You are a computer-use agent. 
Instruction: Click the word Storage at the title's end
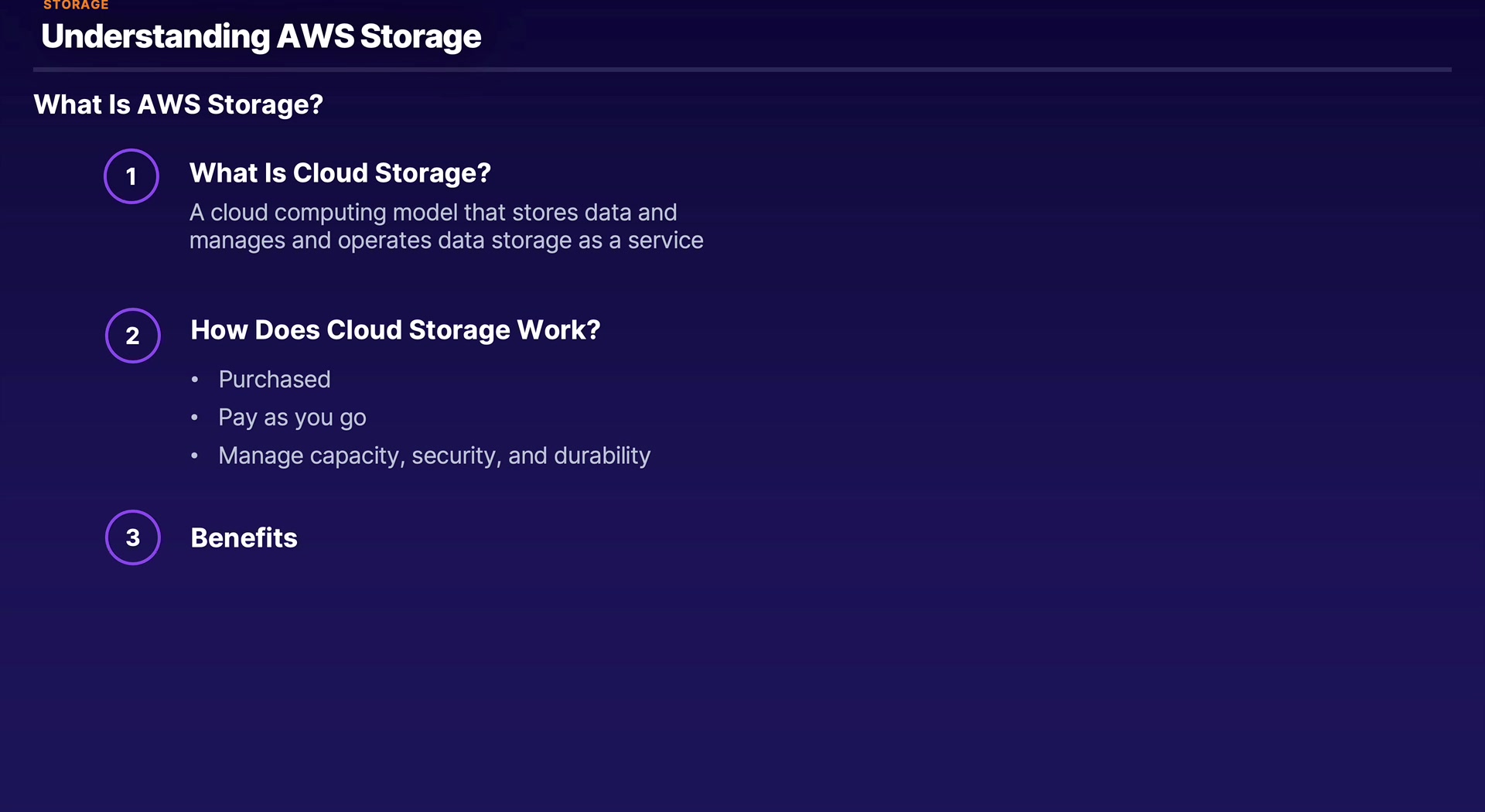click(420, 36)
